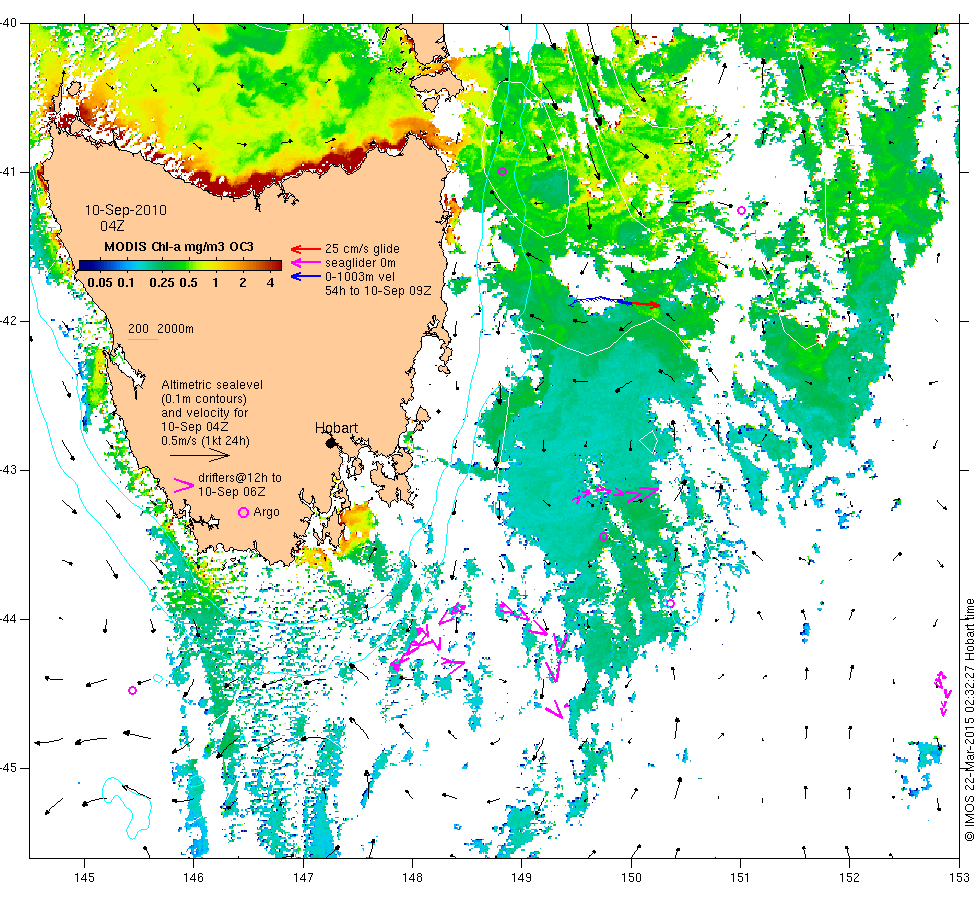
Task: Click the value 4 on the color scale
Action: point(270,282)
